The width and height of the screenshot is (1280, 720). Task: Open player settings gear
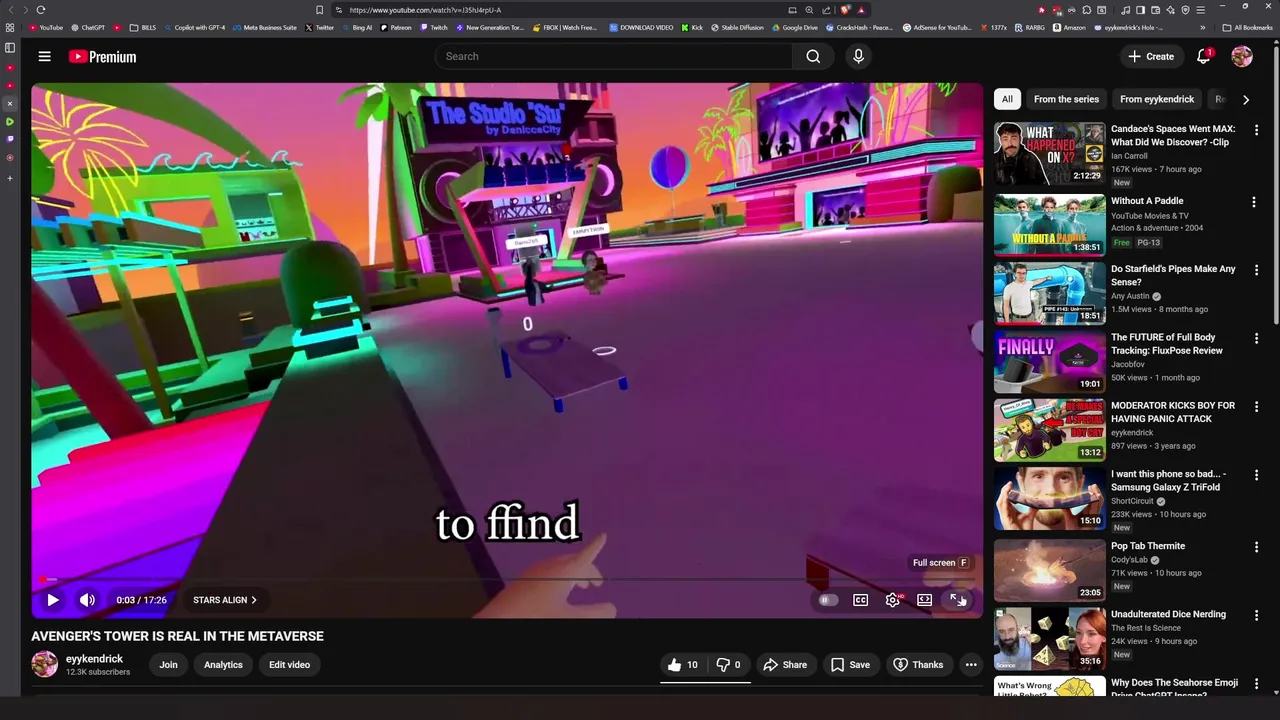[893, 600]
